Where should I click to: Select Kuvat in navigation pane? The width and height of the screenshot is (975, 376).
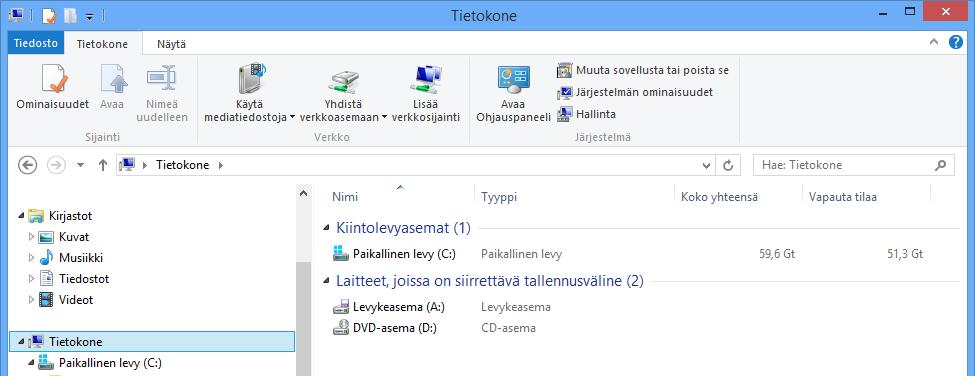click(x=73, y=237)
